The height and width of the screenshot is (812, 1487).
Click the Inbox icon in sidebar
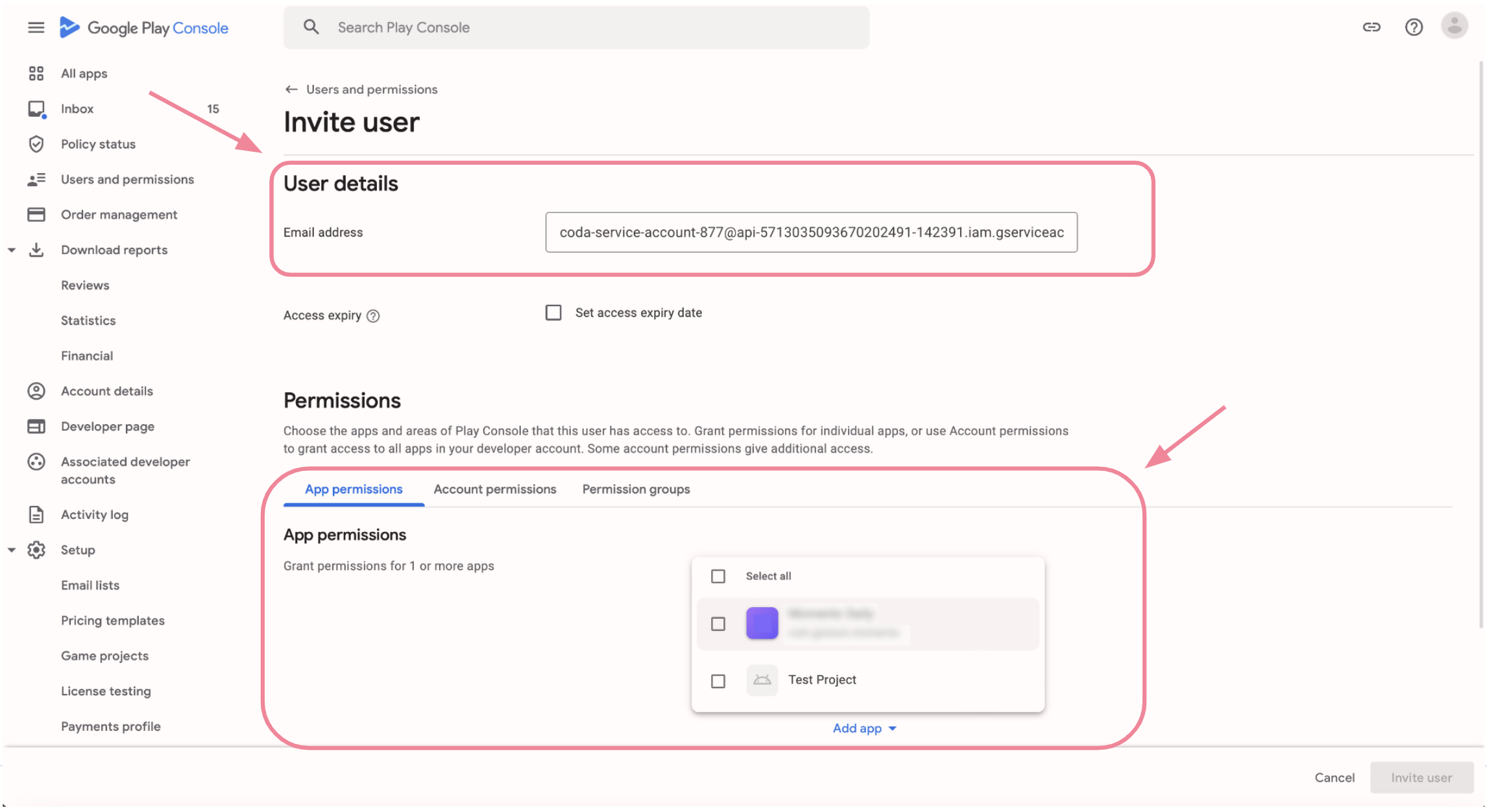click(x=36, y=109)
